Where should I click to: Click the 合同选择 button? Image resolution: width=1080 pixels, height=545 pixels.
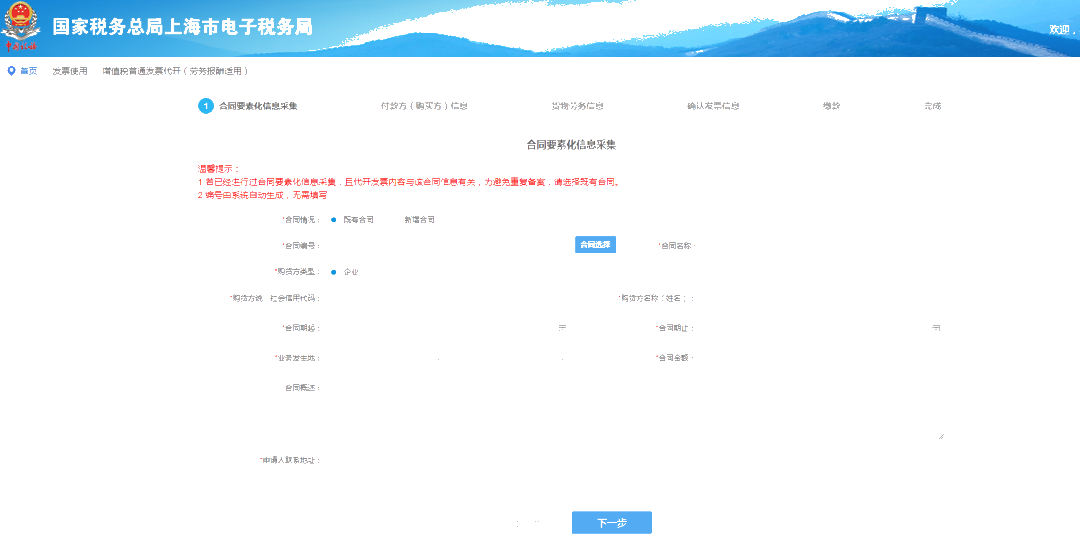(x=595, y=245)
